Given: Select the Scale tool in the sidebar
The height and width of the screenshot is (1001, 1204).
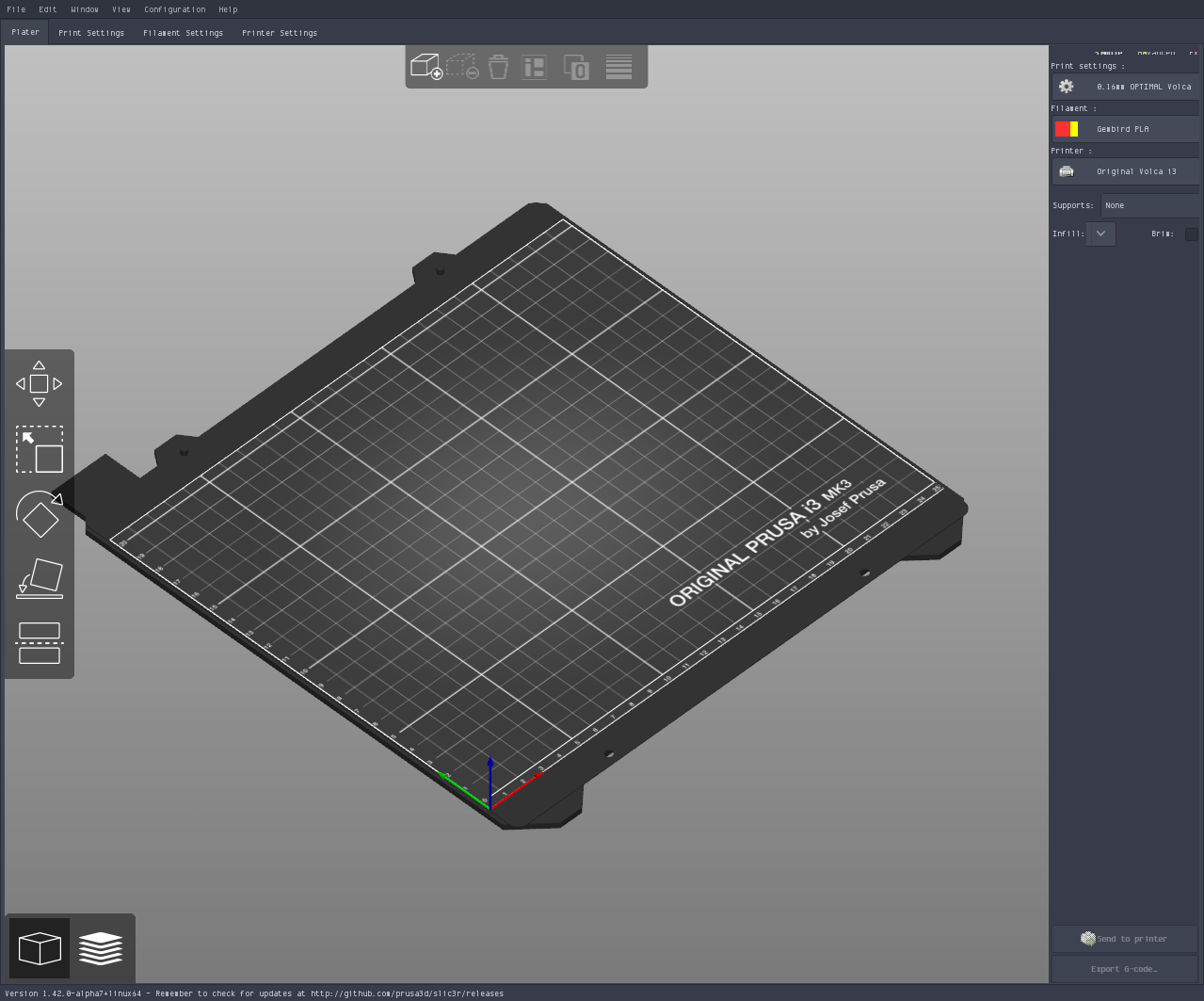Looking at the screenshot, I should point(39,449).
